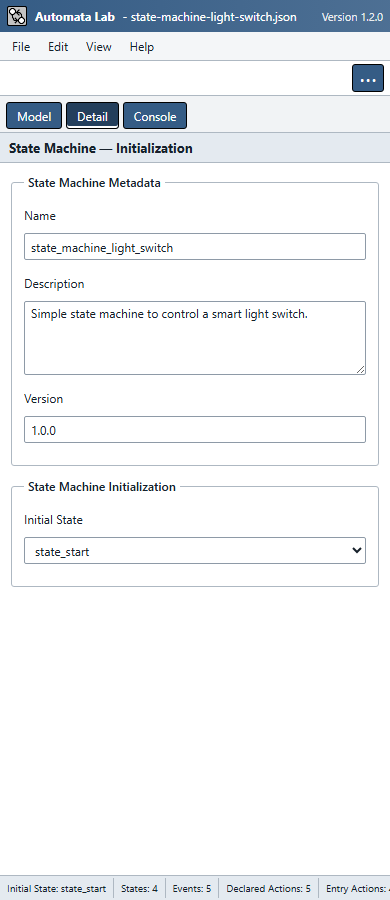The width and height of the screenshot is (390, 900).
Task: Click status bar entry 'Declared Actions: 5'
Action: [x=269, y=889]
